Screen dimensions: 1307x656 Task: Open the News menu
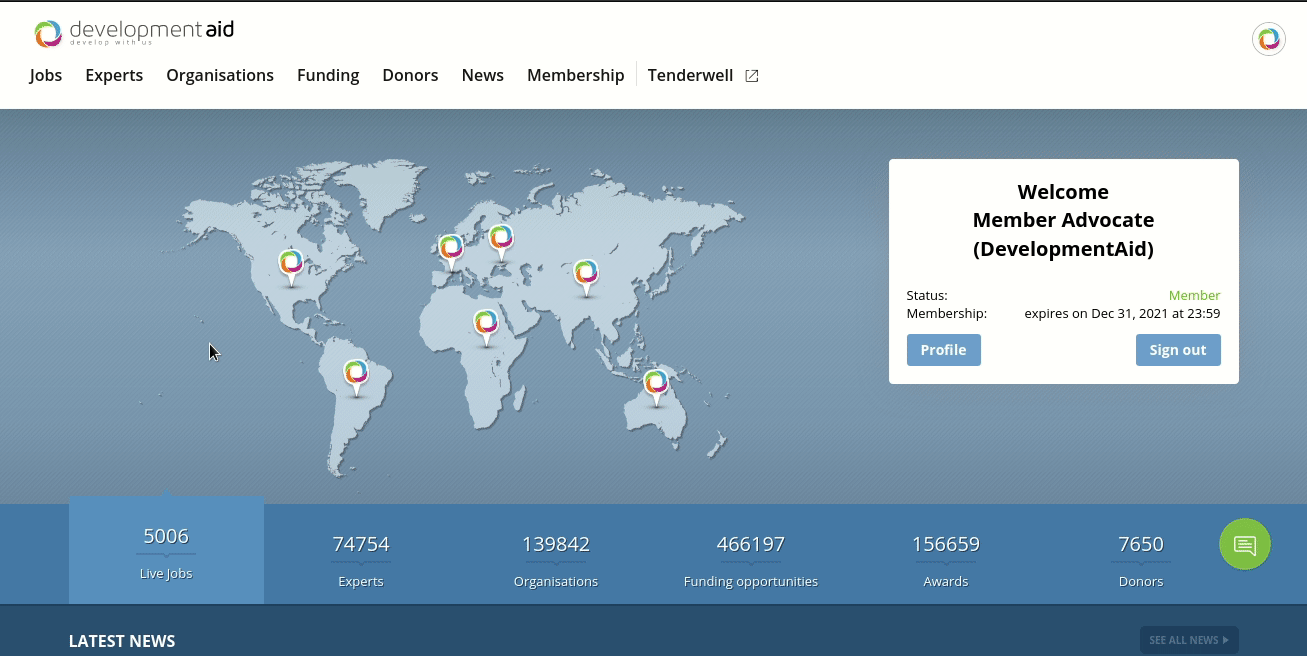tap(483, 75)
